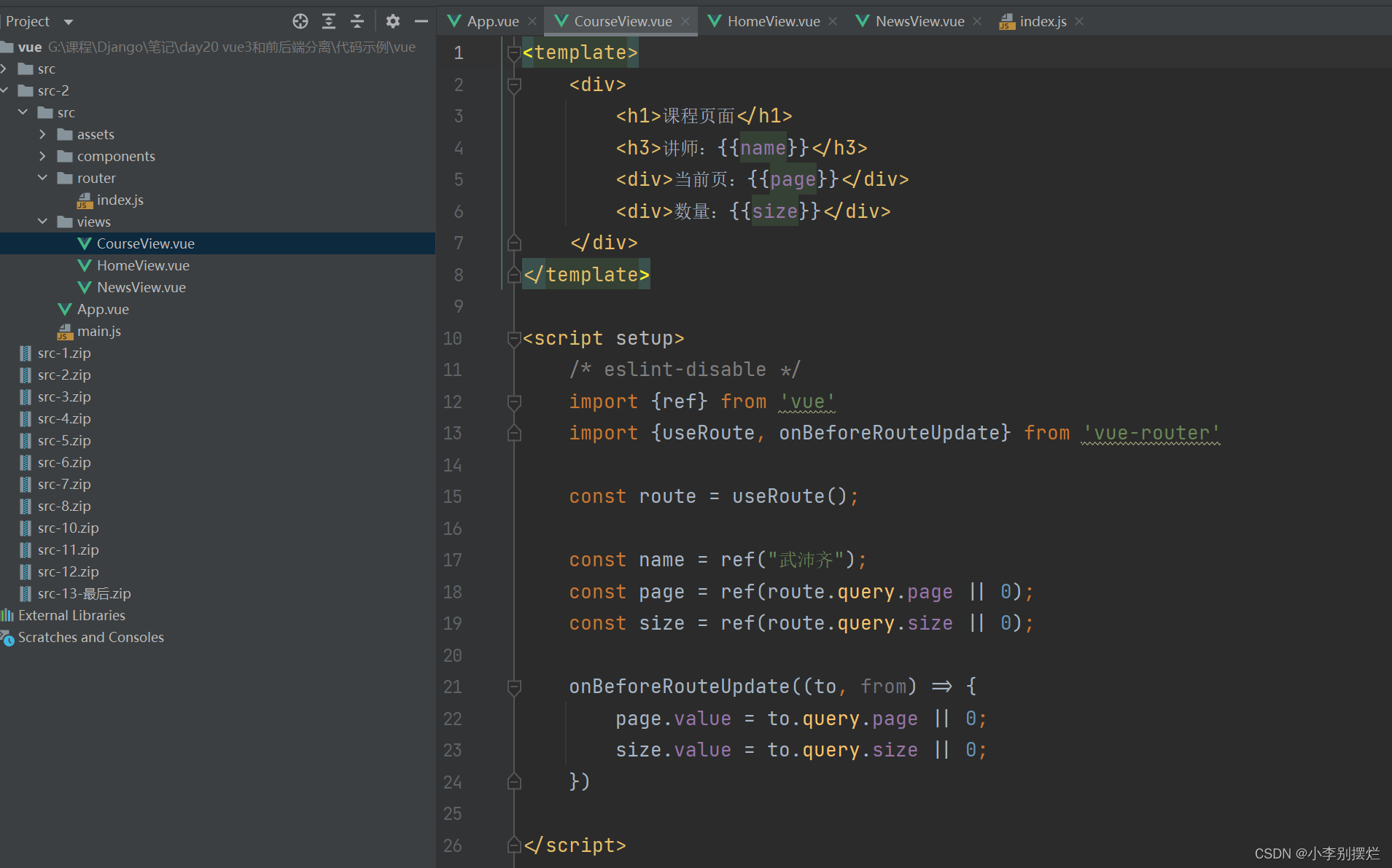Click the locate opened file target icon
This screenshot has height=868, width=1392.
click(x=300, y=21)
